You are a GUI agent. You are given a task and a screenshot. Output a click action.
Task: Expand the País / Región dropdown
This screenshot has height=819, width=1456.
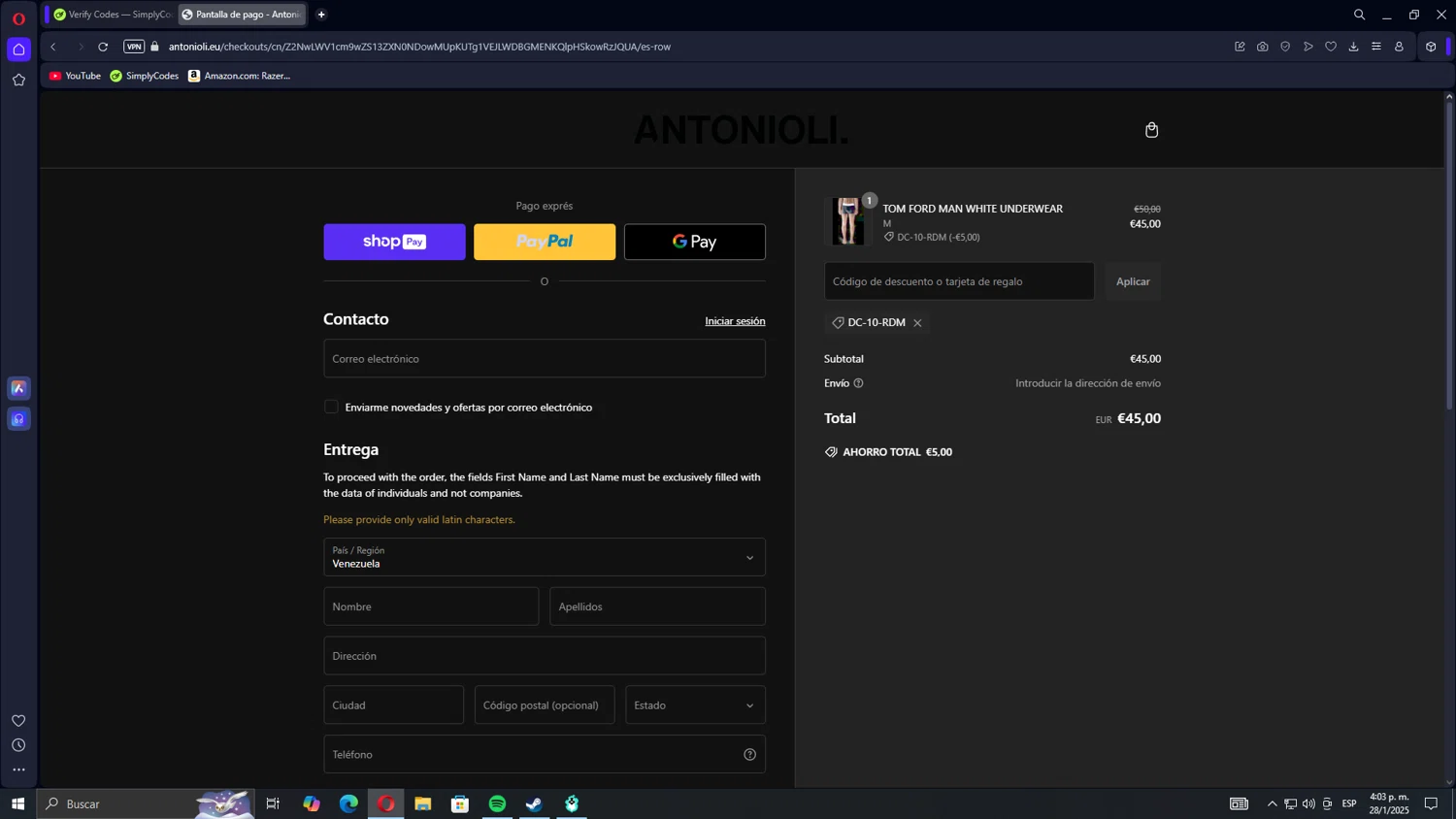point(545,557)
